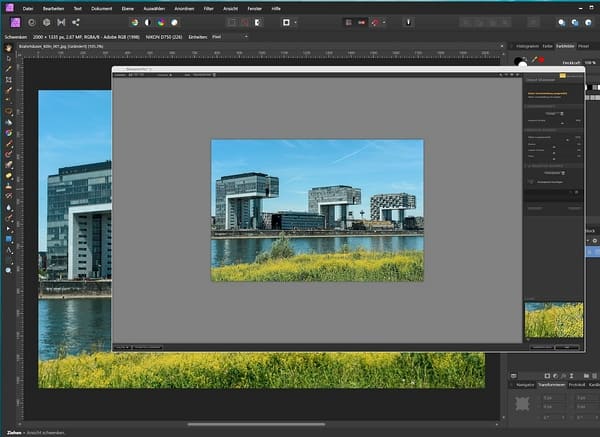Select the View (hand) tool

click(x=9, y=48)
